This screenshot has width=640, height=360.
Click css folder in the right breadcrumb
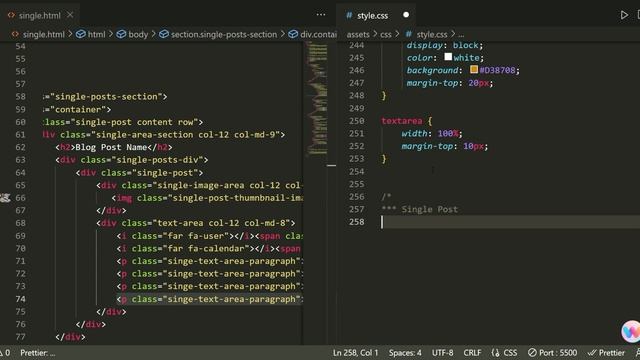pos(386,34)
